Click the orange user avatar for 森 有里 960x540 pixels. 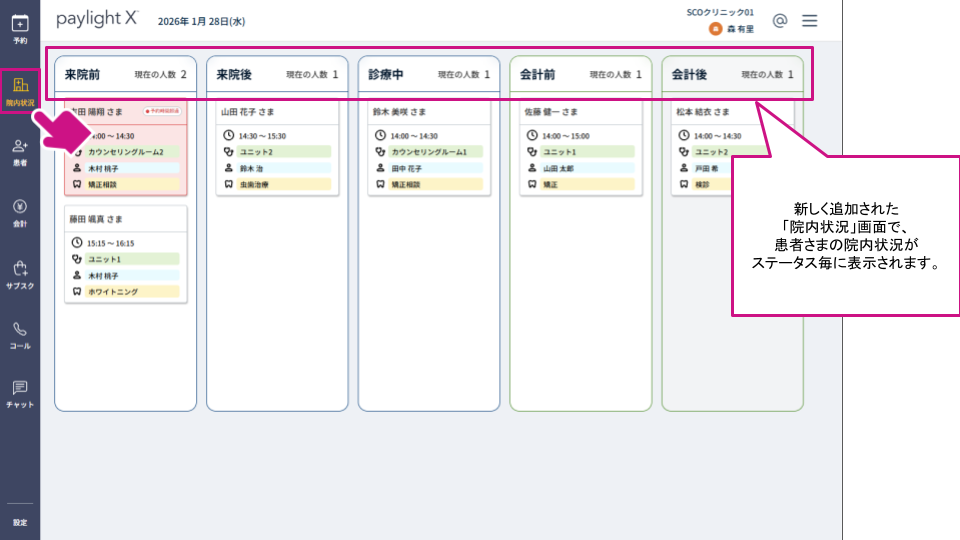tap(715, 29)
